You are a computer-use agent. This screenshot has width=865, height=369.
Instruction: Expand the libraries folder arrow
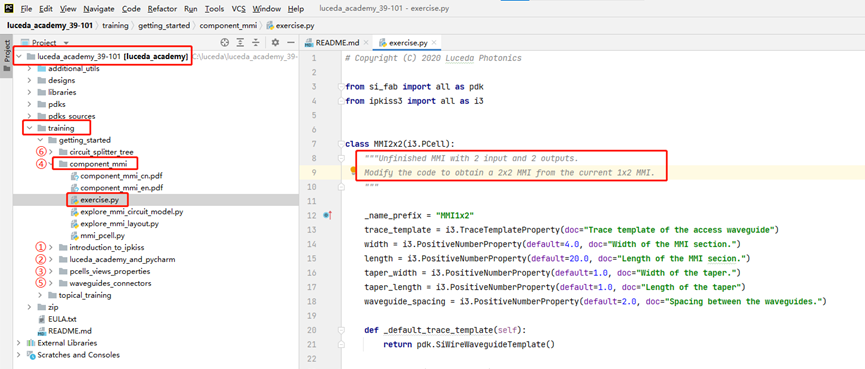30,93
